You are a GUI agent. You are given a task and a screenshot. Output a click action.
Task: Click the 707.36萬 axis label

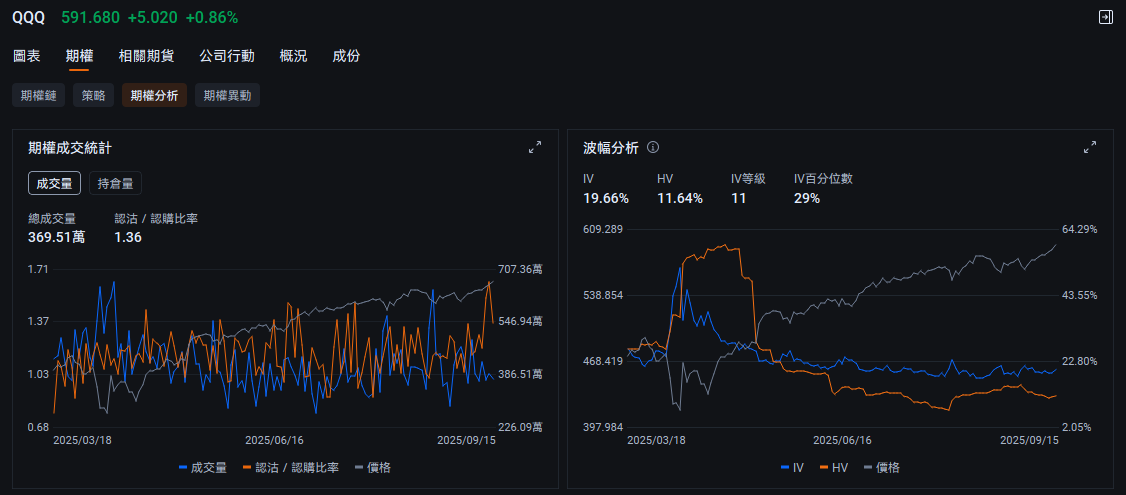(521, 269)
